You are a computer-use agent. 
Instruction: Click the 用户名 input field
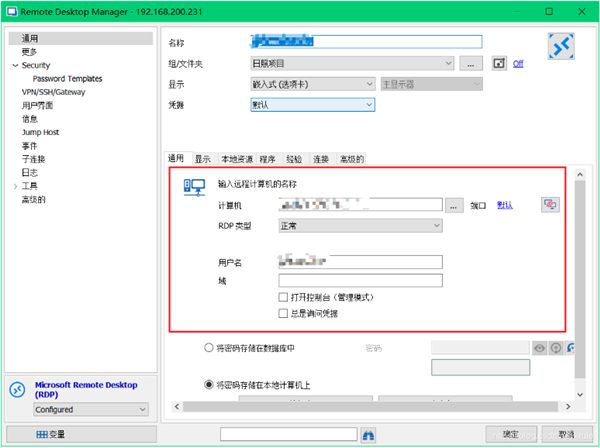[360, 262]
